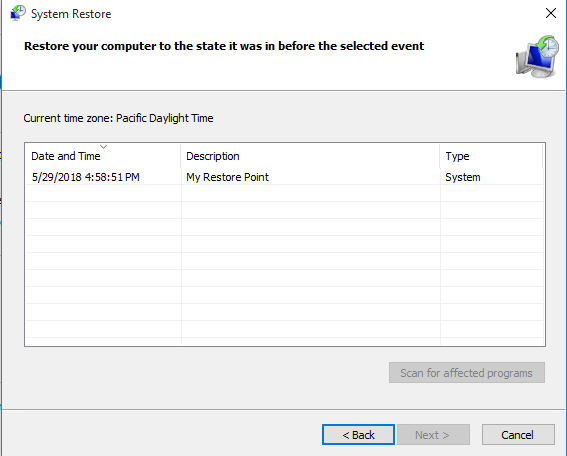
Task: Go back with the < Back button
Action: pos(358,435)
